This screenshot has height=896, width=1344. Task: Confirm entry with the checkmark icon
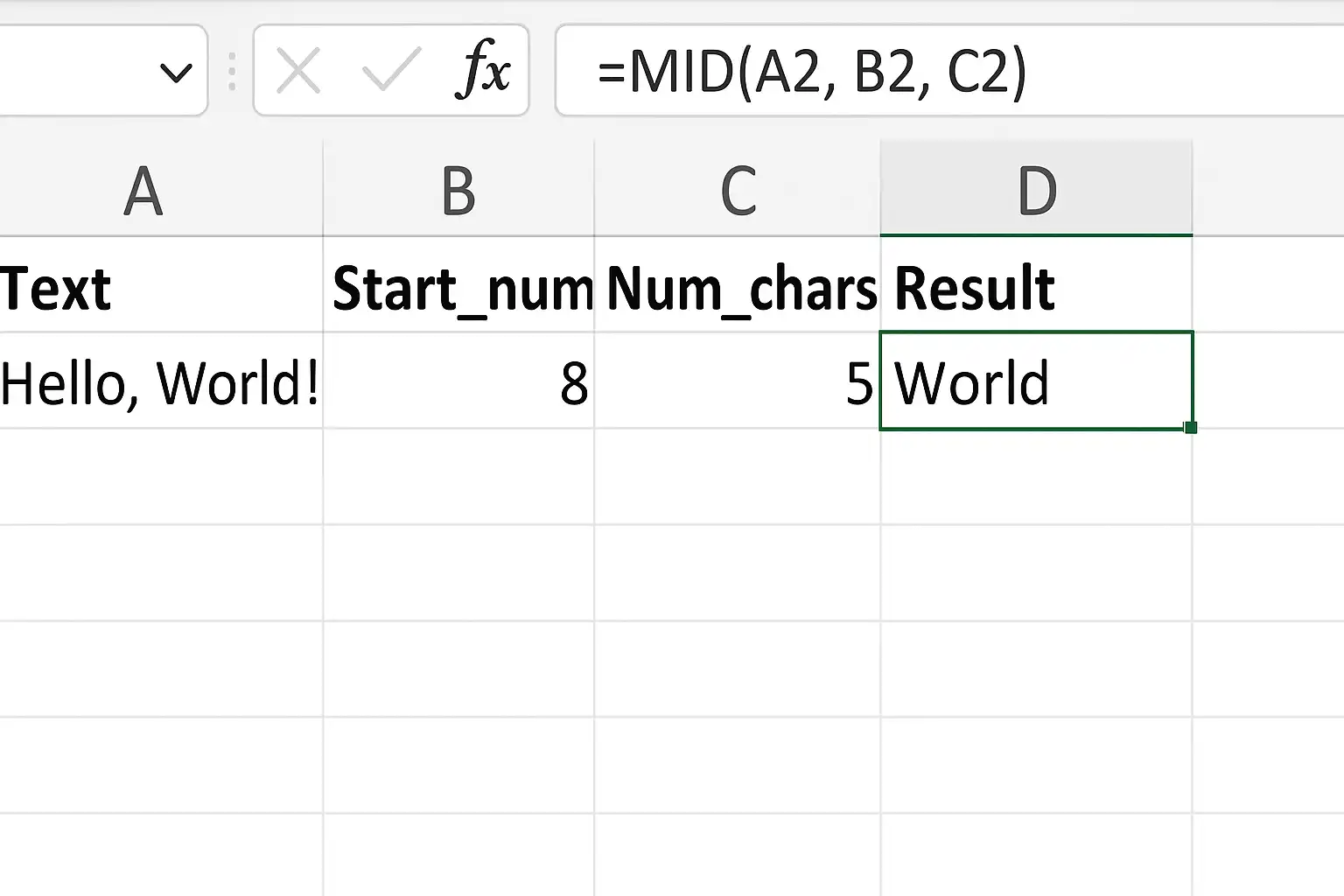[x=390, y=70]
